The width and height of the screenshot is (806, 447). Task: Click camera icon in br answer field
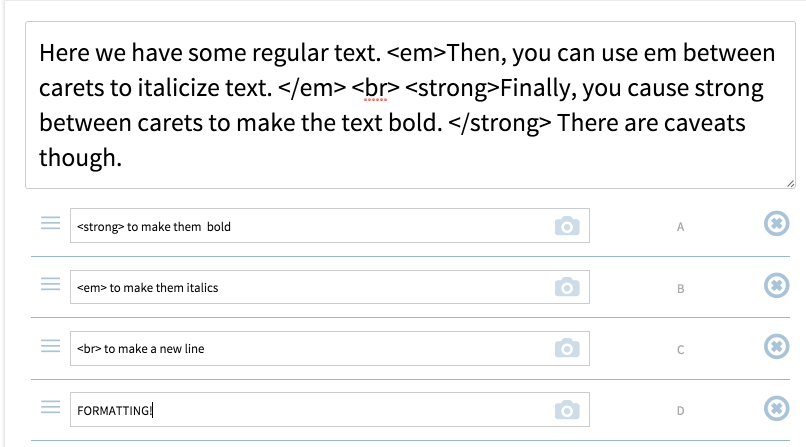coord(567,349)
